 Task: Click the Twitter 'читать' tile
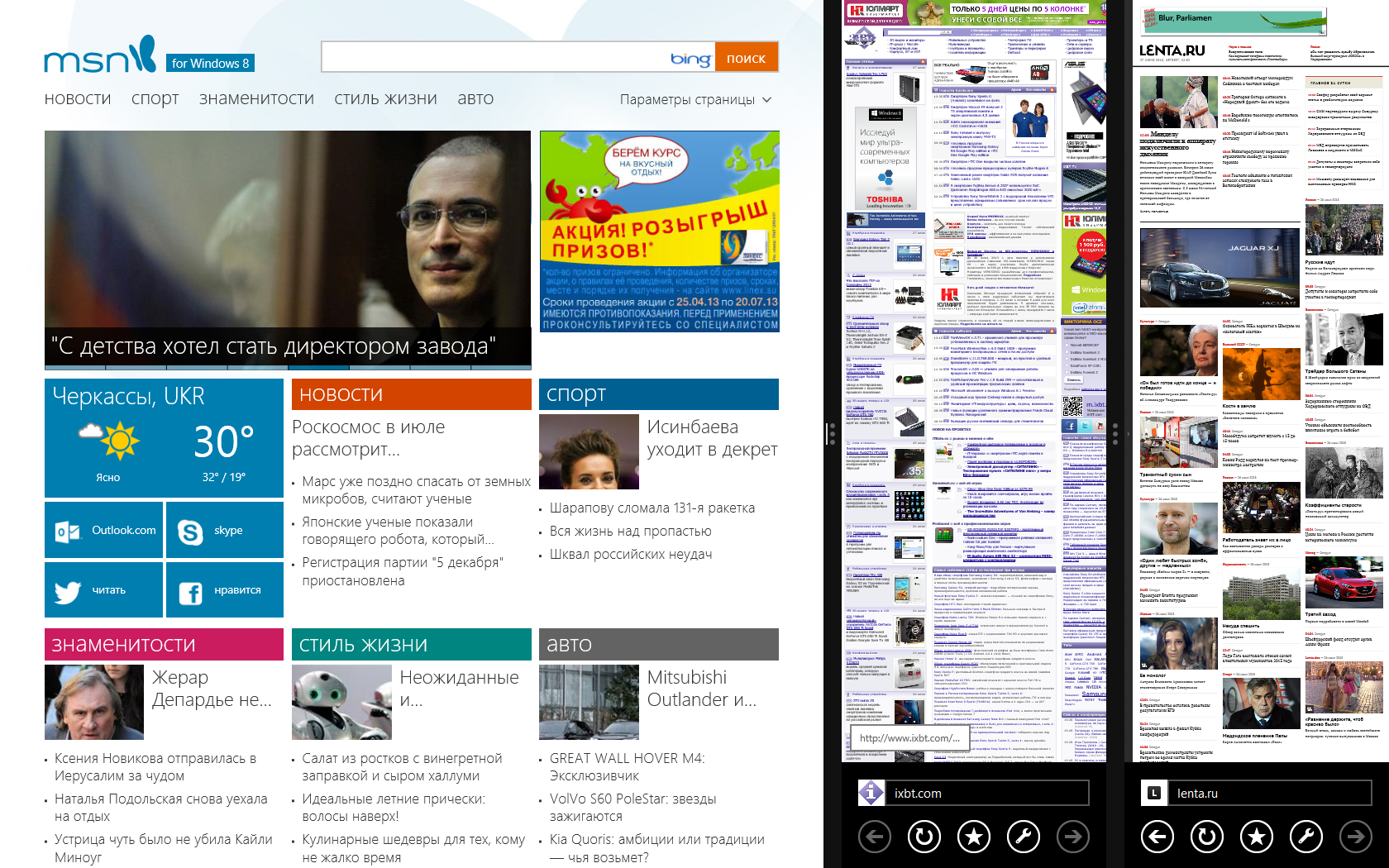[x=104, y=590]
